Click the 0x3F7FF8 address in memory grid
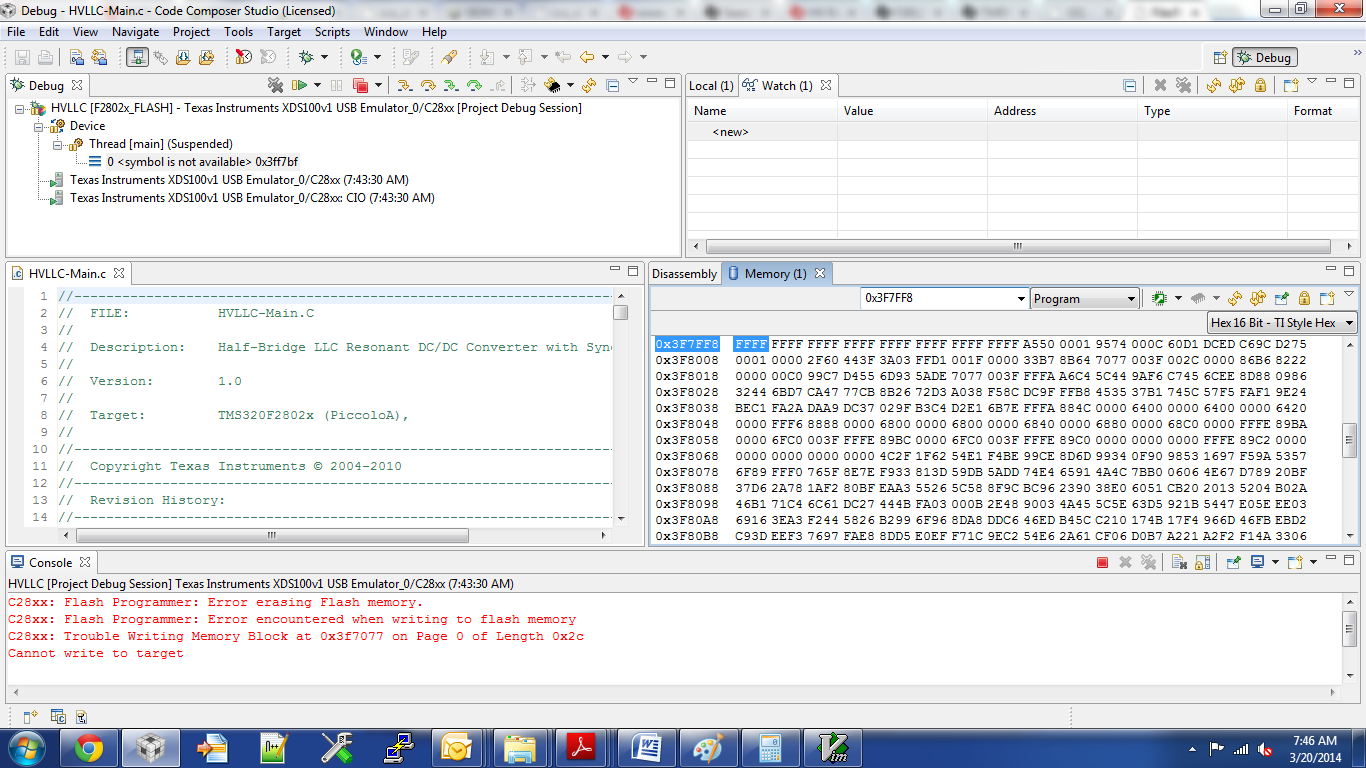The height and width of the screenshot is (768, 1366). [687, 344]
